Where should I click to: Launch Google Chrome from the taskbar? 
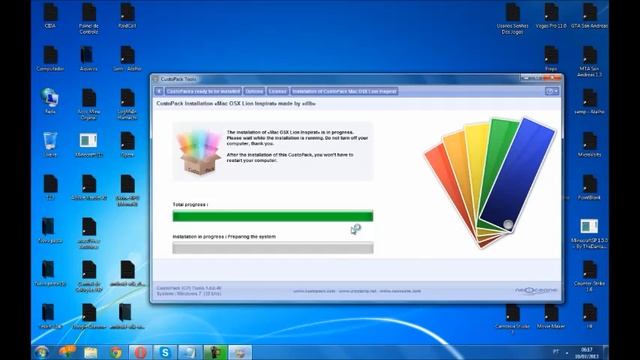click(x=116, y=352)
